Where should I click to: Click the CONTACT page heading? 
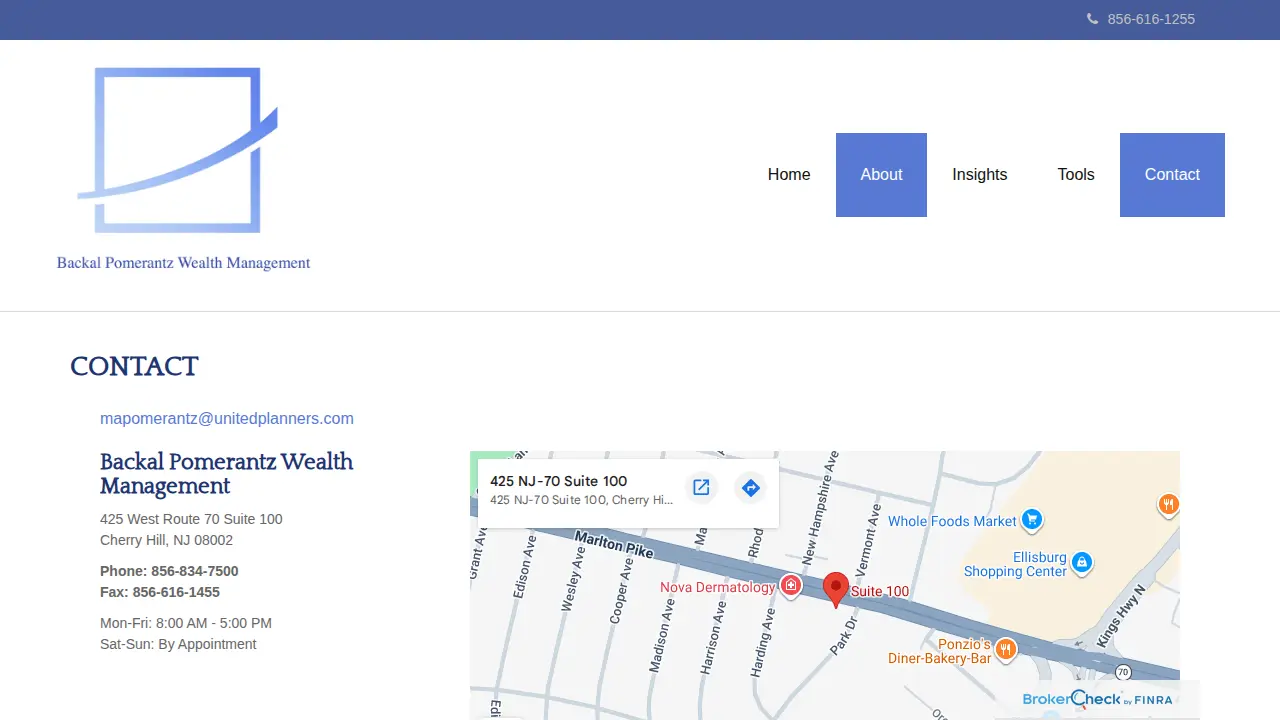pyautogui.click(x=134, y=366)
